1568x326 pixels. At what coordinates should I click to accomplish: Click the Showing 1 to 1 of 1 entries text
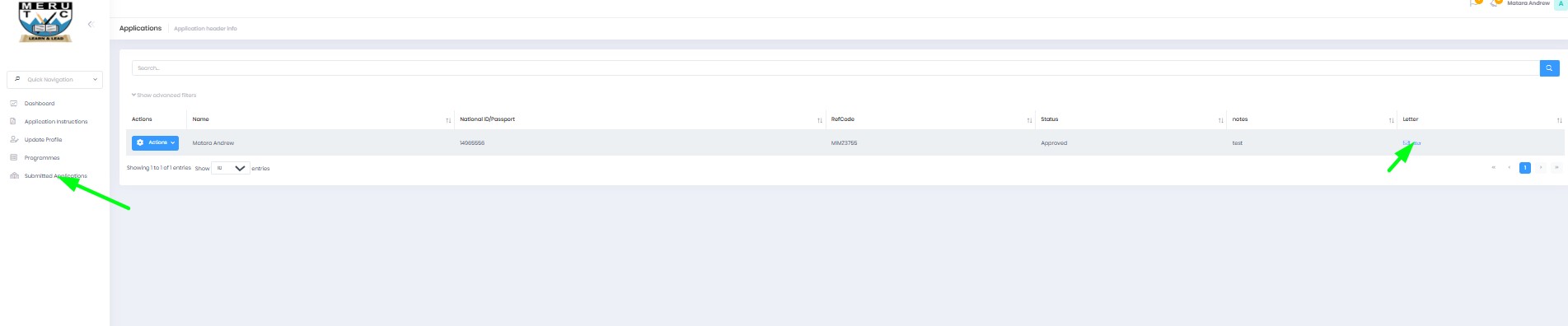159,168
